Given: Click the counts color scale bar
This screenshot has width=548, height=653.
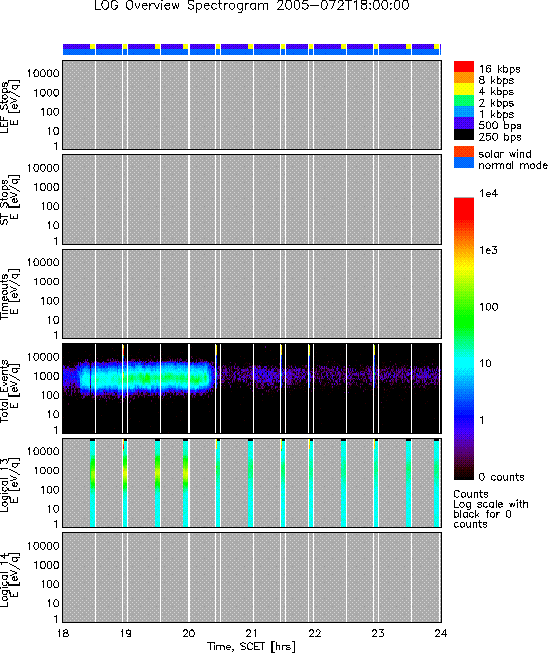Looking at the screenshot, I should tap(464, 339).
